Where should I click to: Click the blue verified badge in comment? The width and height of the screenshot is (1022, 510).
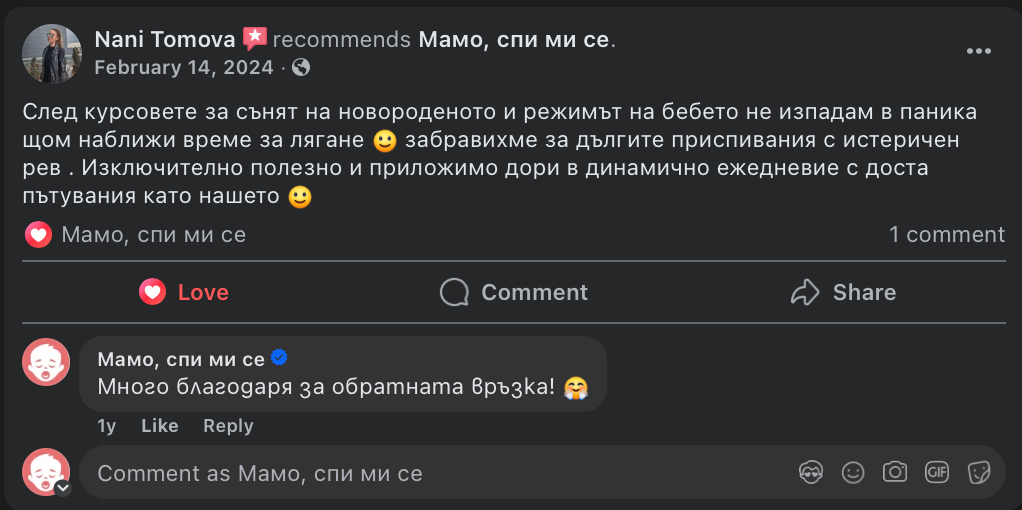pos(280,359)
